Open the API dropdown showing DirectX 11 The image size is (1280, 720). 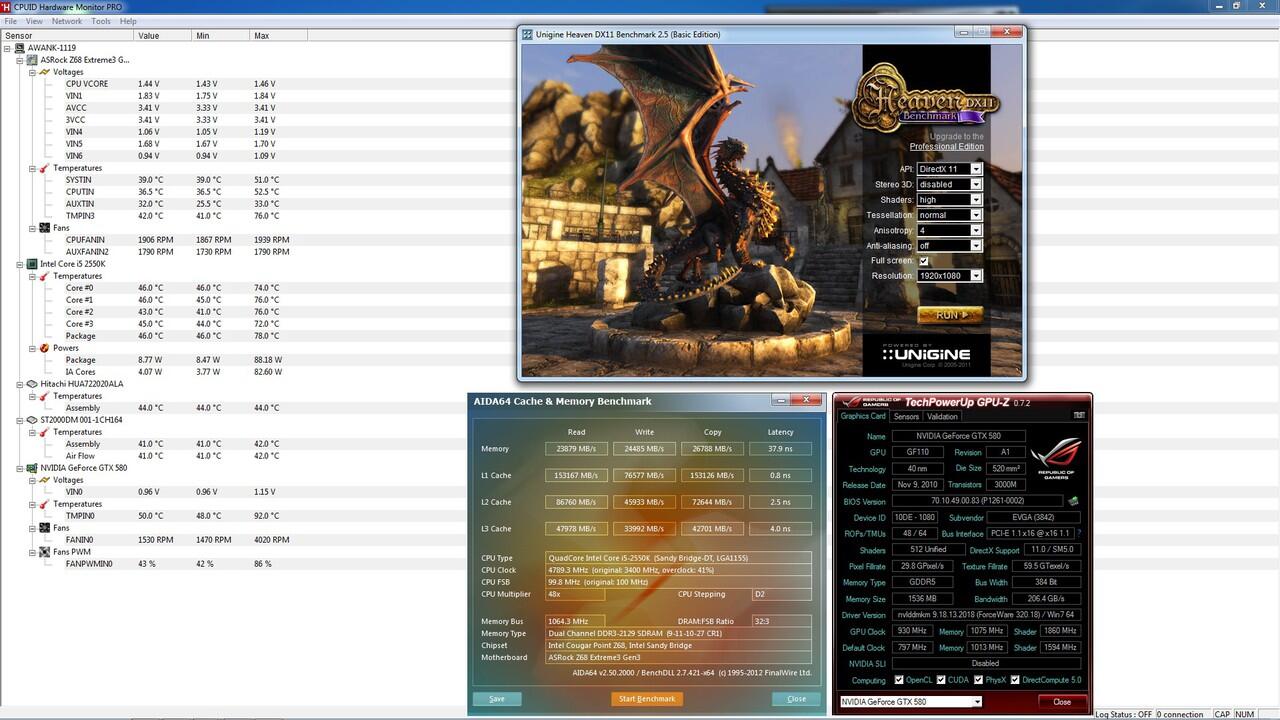(949, 169)
